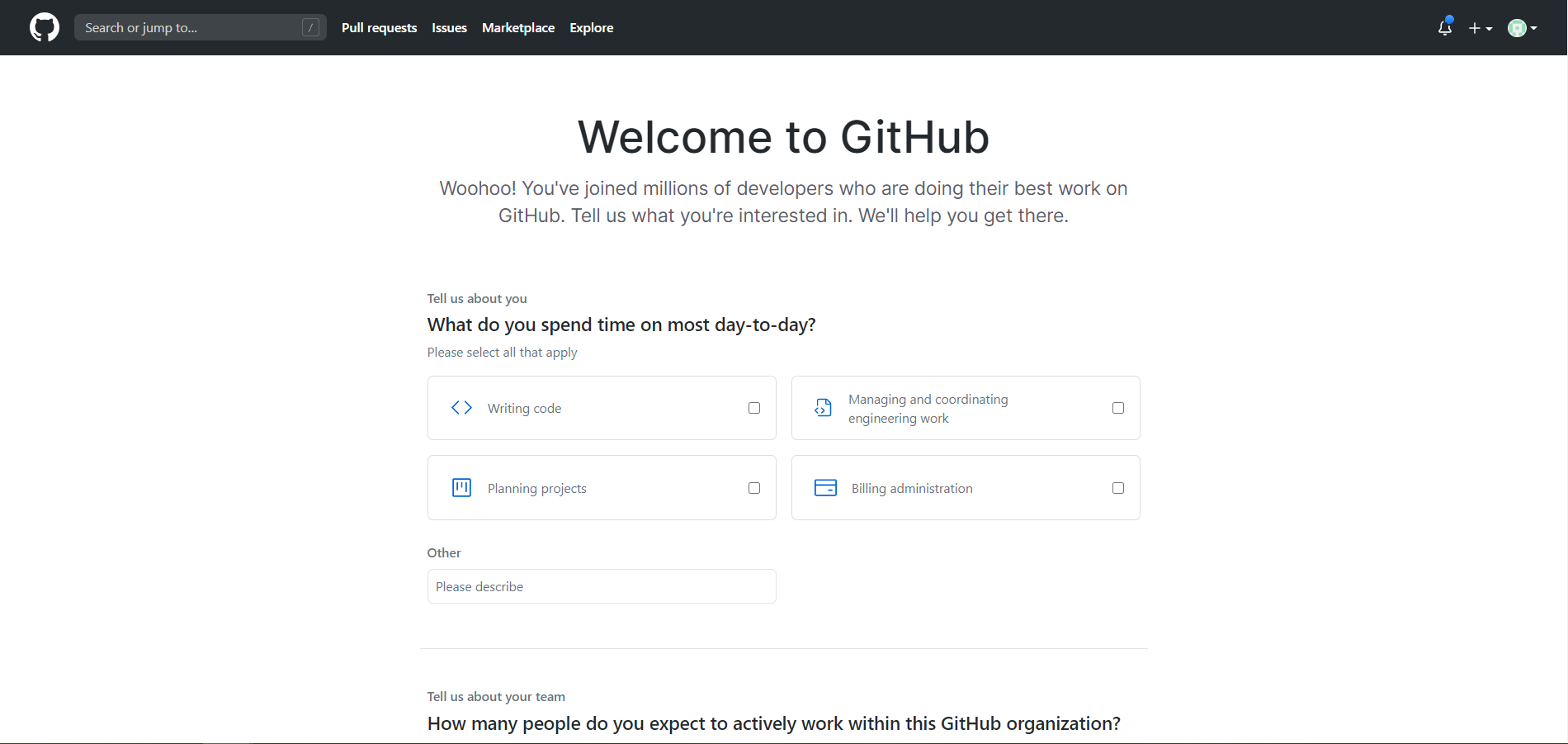
Task: Open Issues from the navigation bar
Action: [450, 27]
